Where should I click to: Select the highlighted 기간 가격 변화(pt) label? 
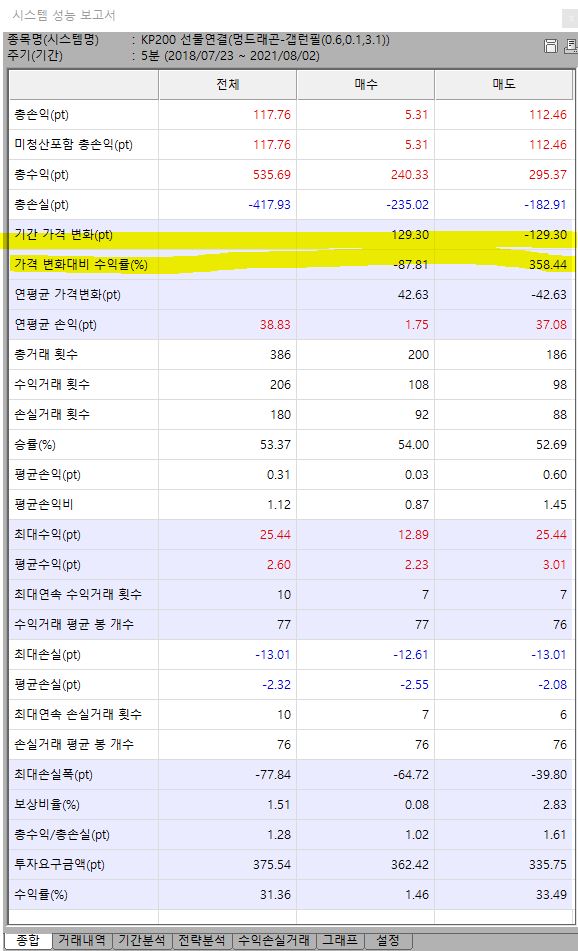point(64,235)
